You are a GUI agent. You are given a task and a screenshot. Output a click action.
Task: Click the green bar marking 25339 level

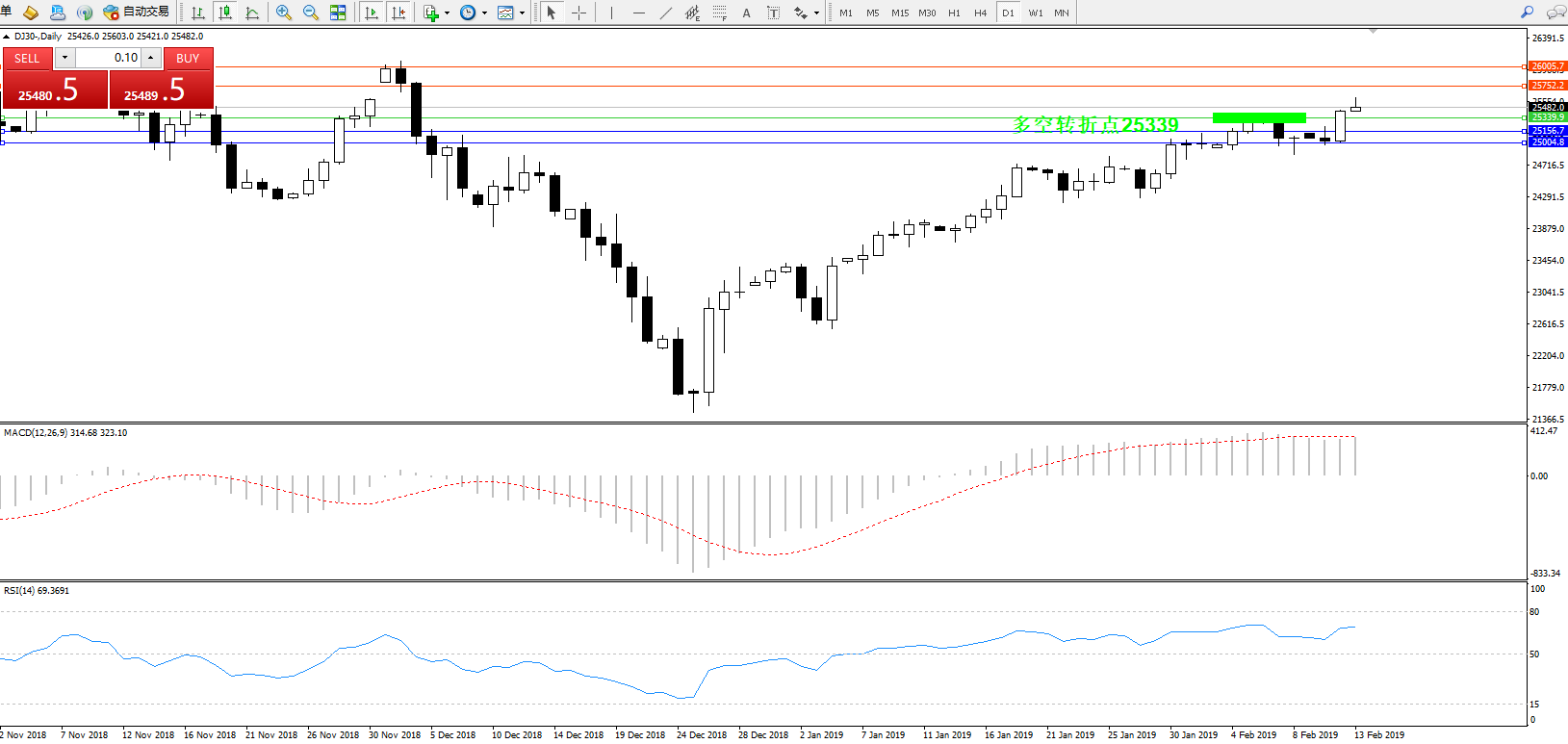click(1259, 118)
